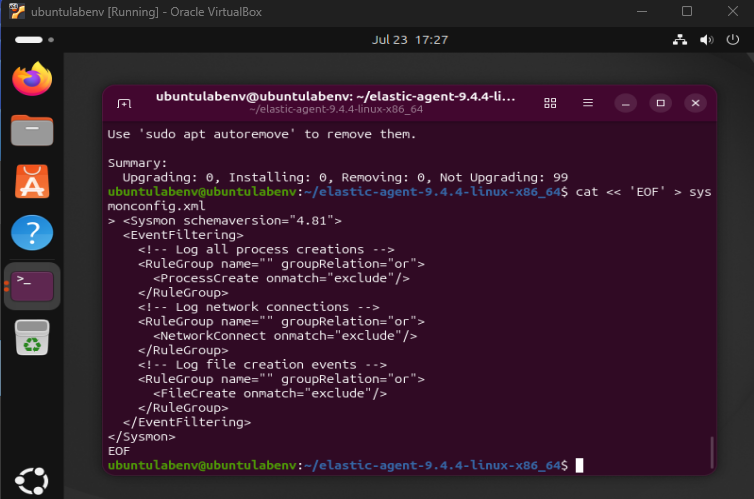This screenshot has height=499, width=754.
Task: Maximize the VirtualBox window
Action: pos(687,12)
